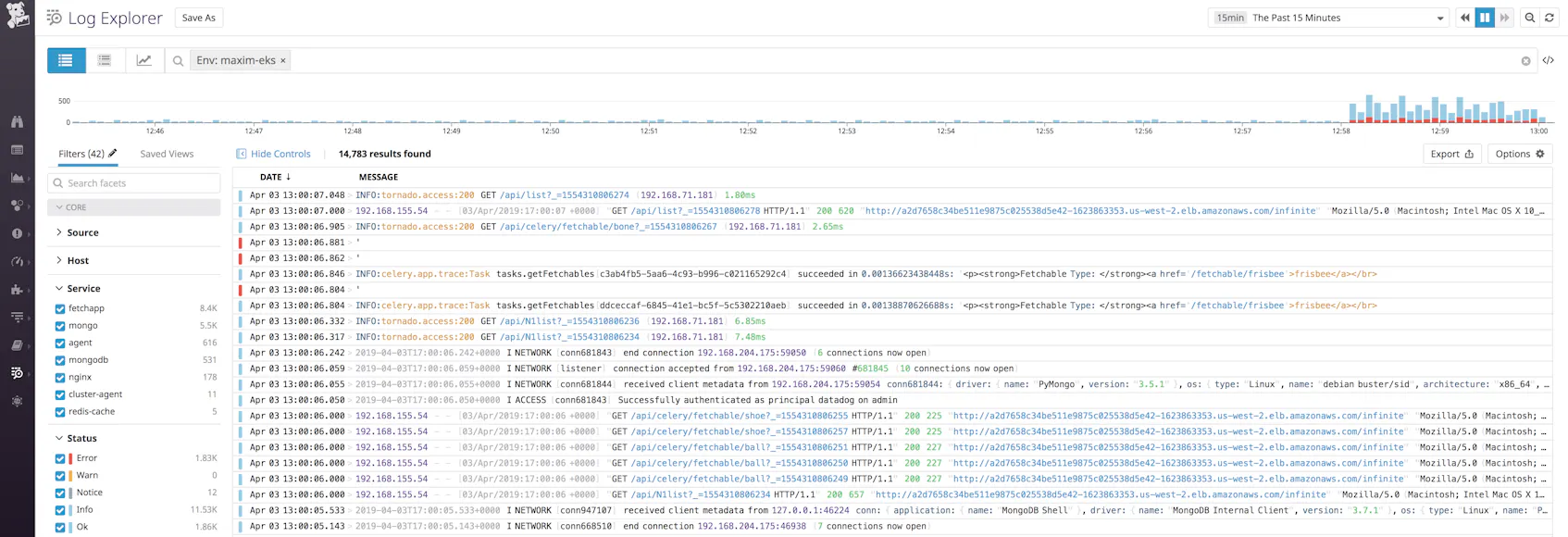Open the infrastructure nodes icon in sidebar
The width and height of the screenshot is (1568, 537).
(17, 206)
